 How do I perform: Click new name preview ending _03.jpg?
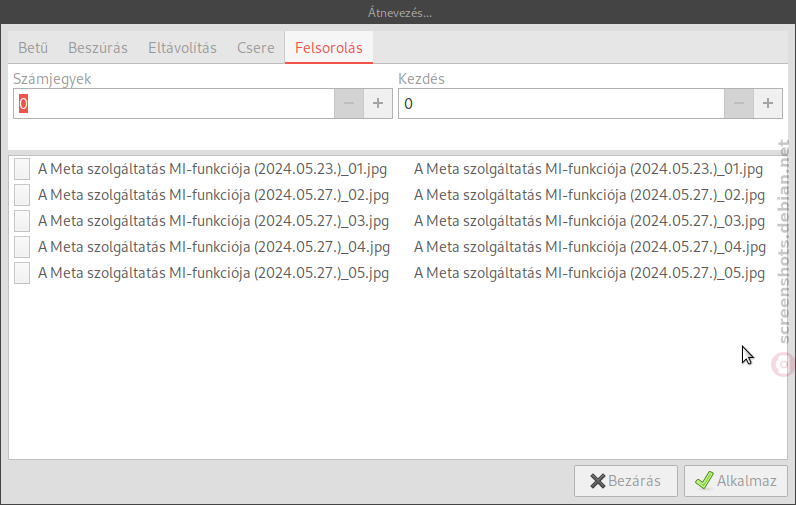point(589,221)
